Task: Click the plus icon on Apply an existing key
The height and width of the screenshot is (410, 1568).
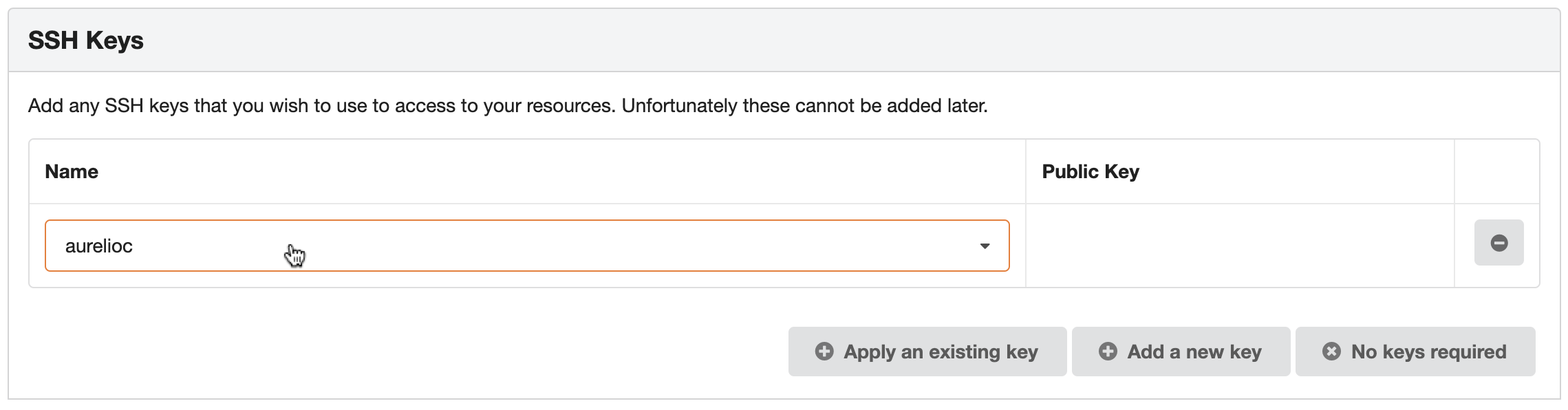Action: click(824, 352)
